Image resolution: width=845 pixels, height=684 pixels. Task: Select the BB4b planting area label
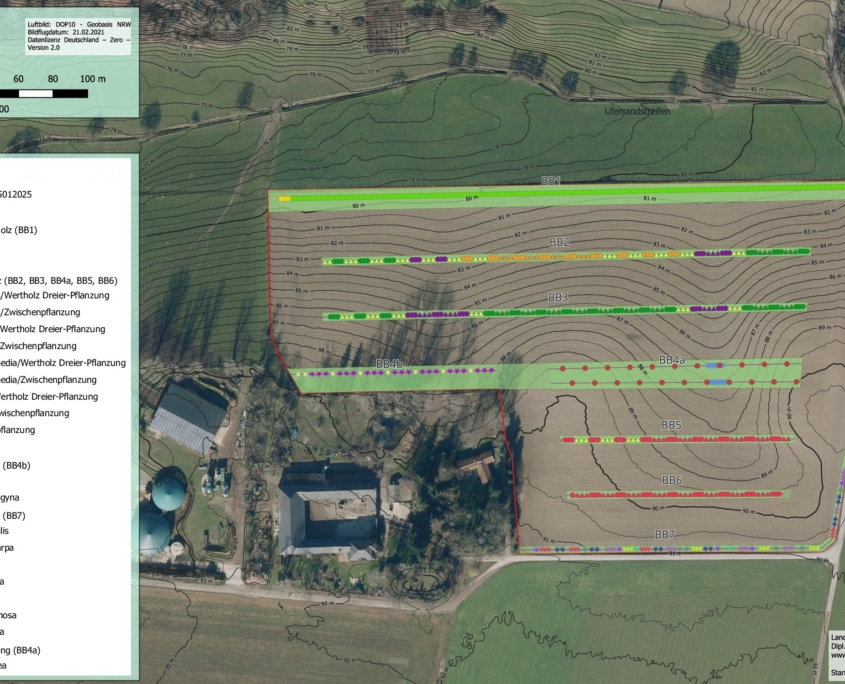coord(388,363)
